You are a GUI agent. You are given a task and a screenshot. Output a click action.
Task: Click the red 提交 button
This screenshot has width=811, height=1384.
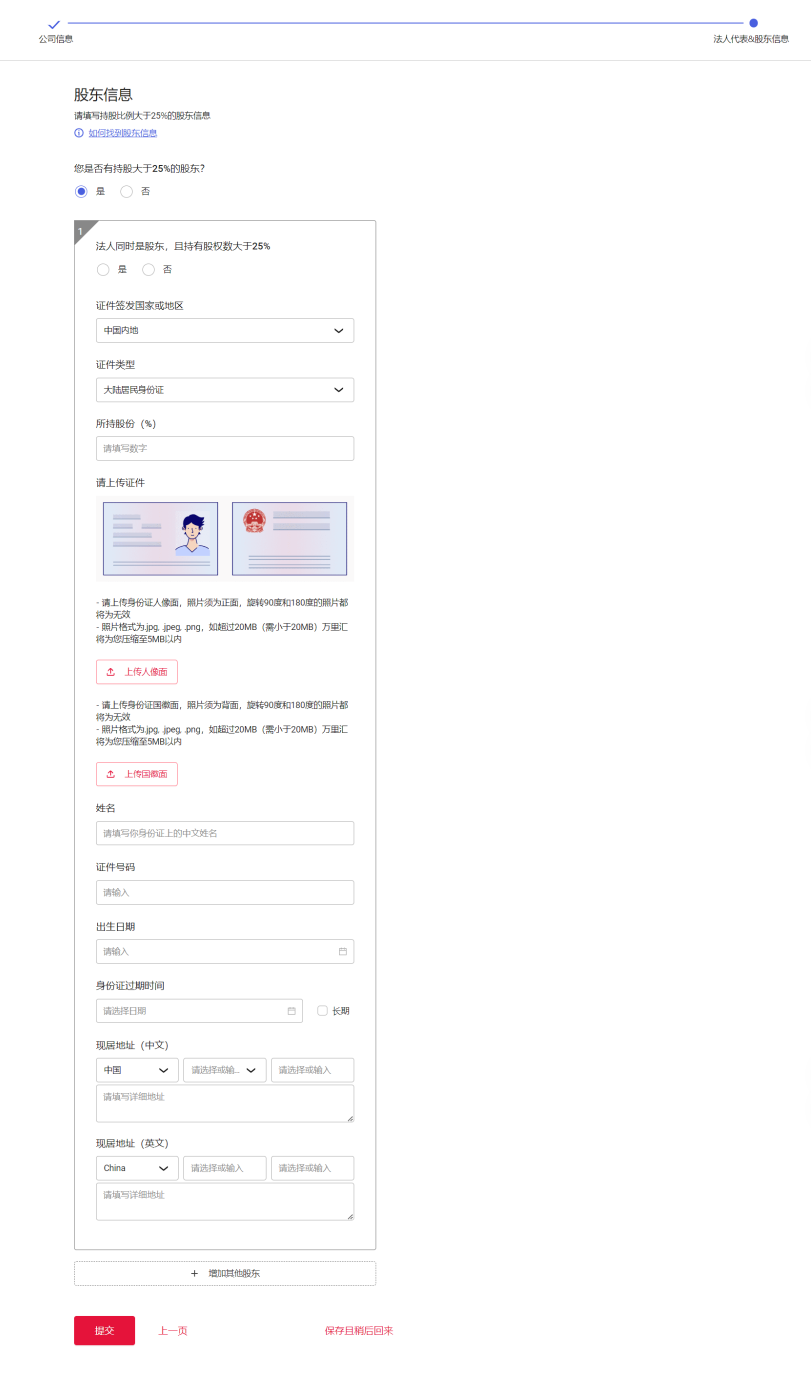(x=104, y=1330)
